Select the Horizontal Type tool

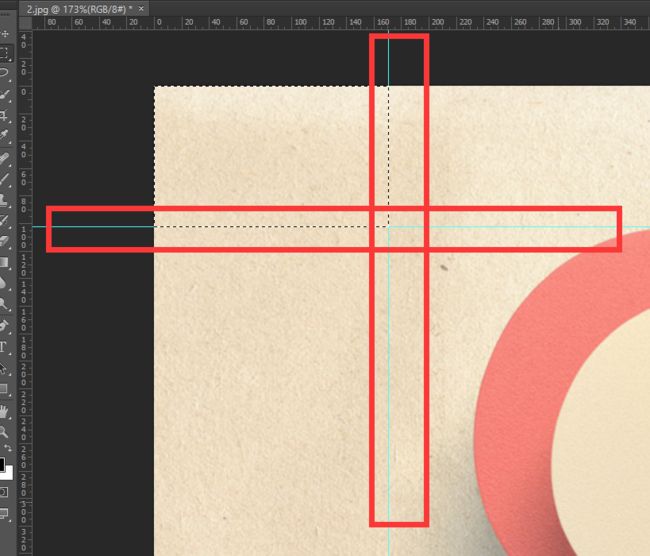[x=5, y=347]
